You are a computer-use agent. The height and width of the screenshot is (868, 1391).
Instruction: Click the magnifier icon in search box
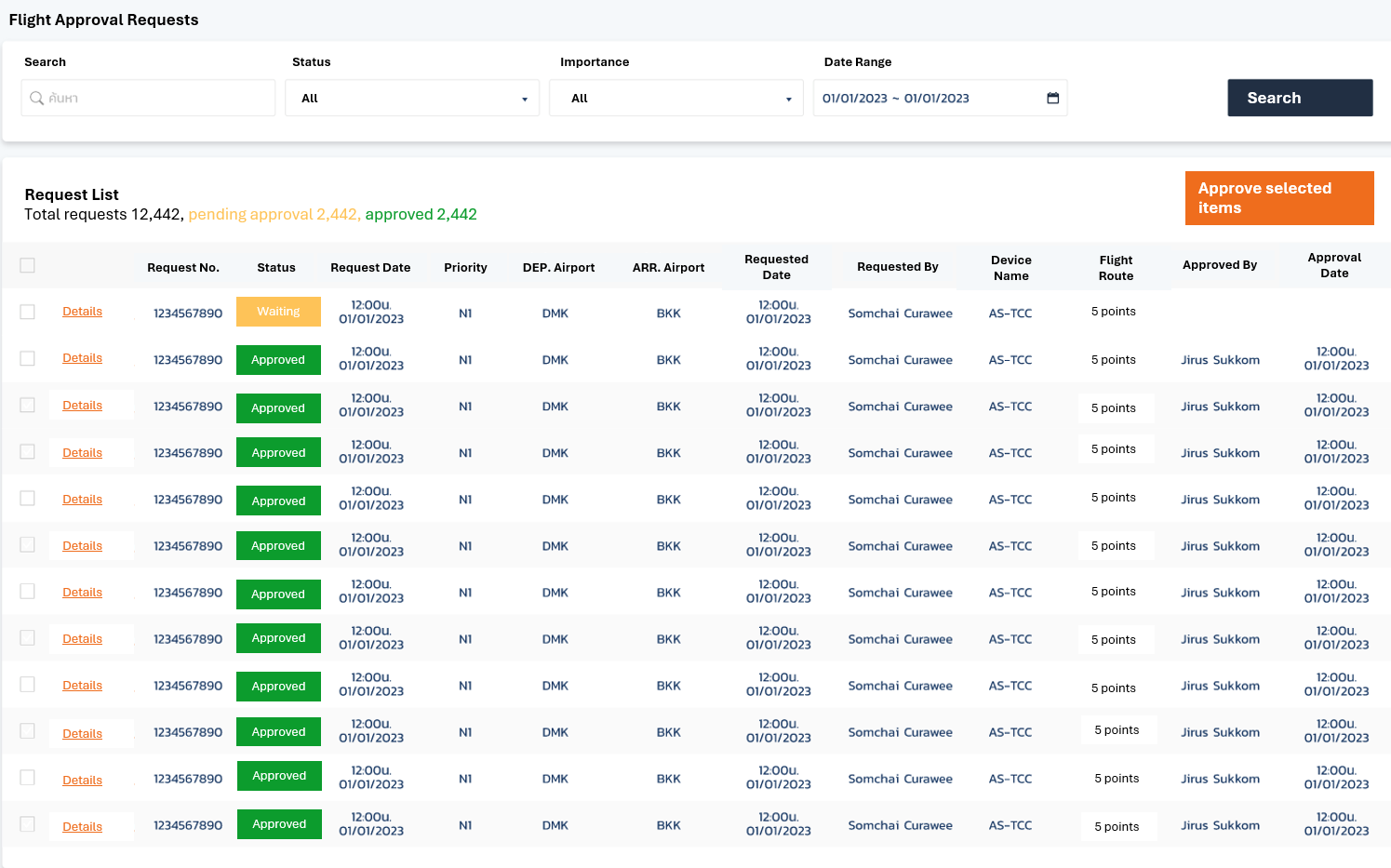(x=37, y=98)
